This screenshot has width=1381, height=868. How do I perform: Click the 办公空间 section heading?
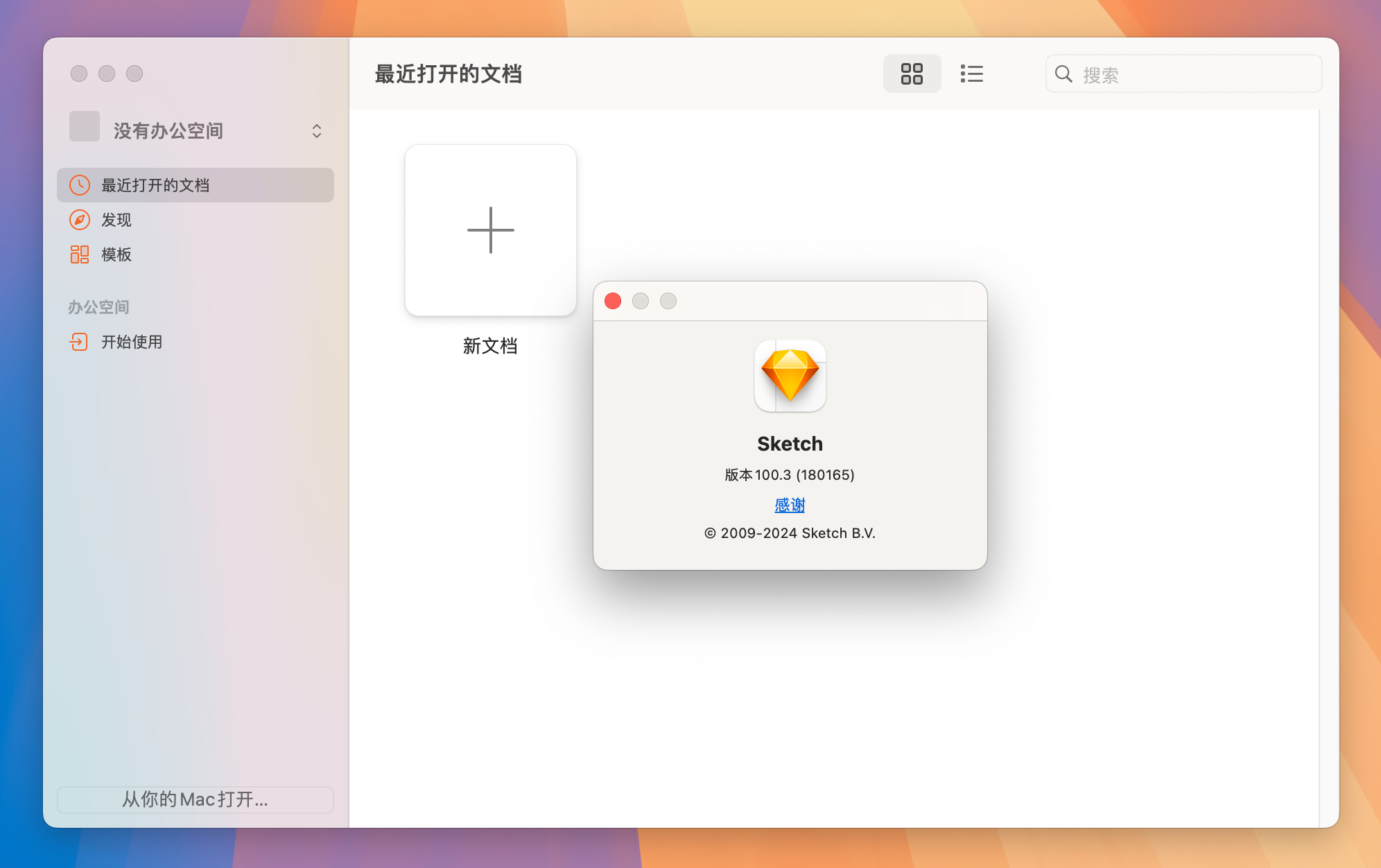(98, 307)
